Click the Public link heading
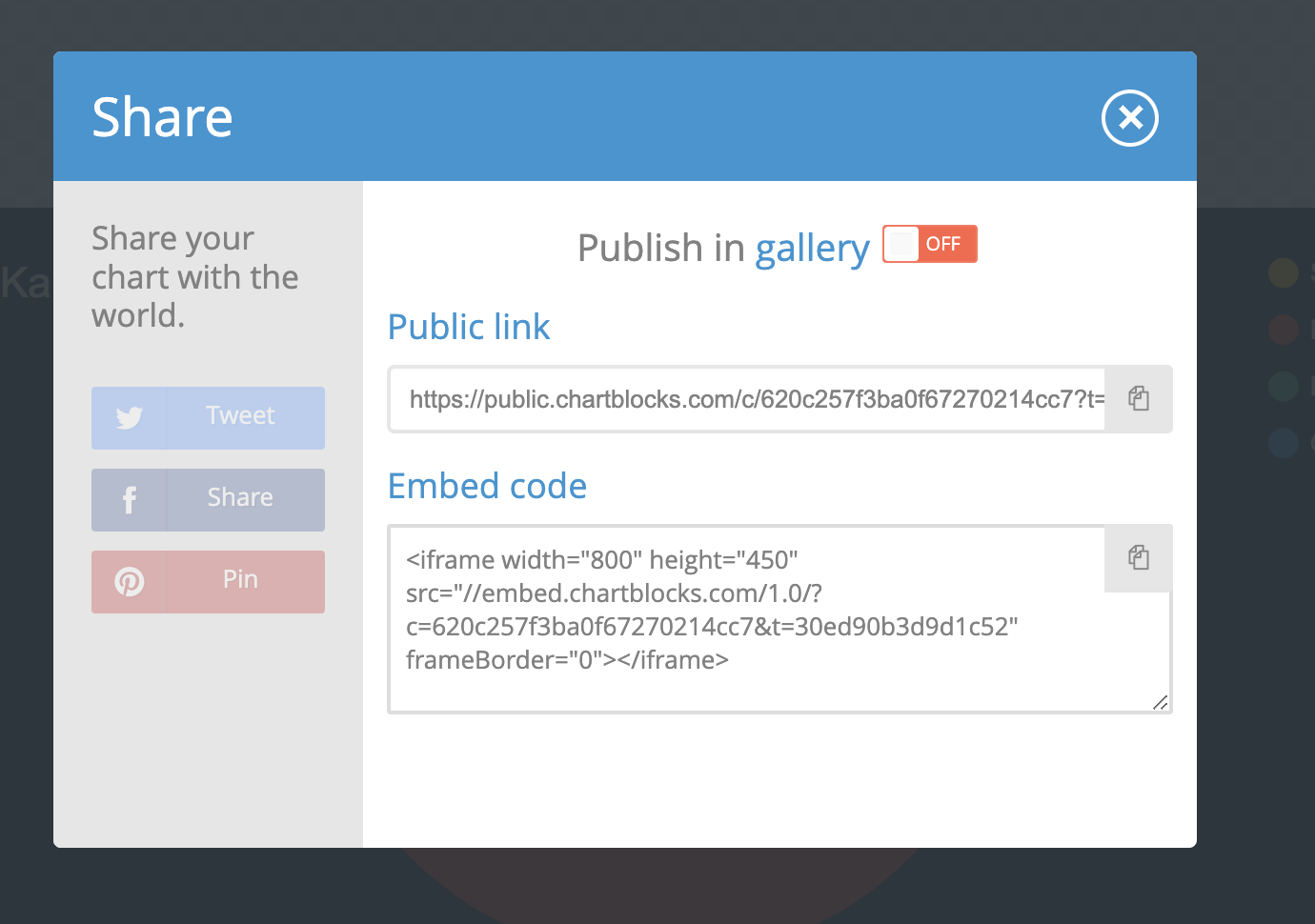This screenshot has width=1315, height=924. pos(468,327)
